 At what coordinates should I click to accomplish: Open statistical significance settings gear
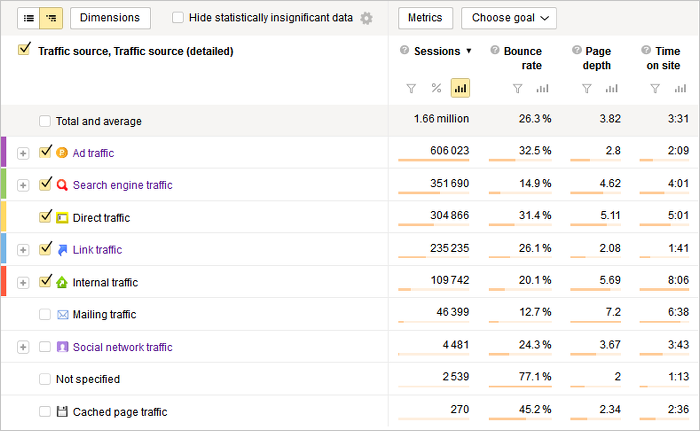click(366, 18)
